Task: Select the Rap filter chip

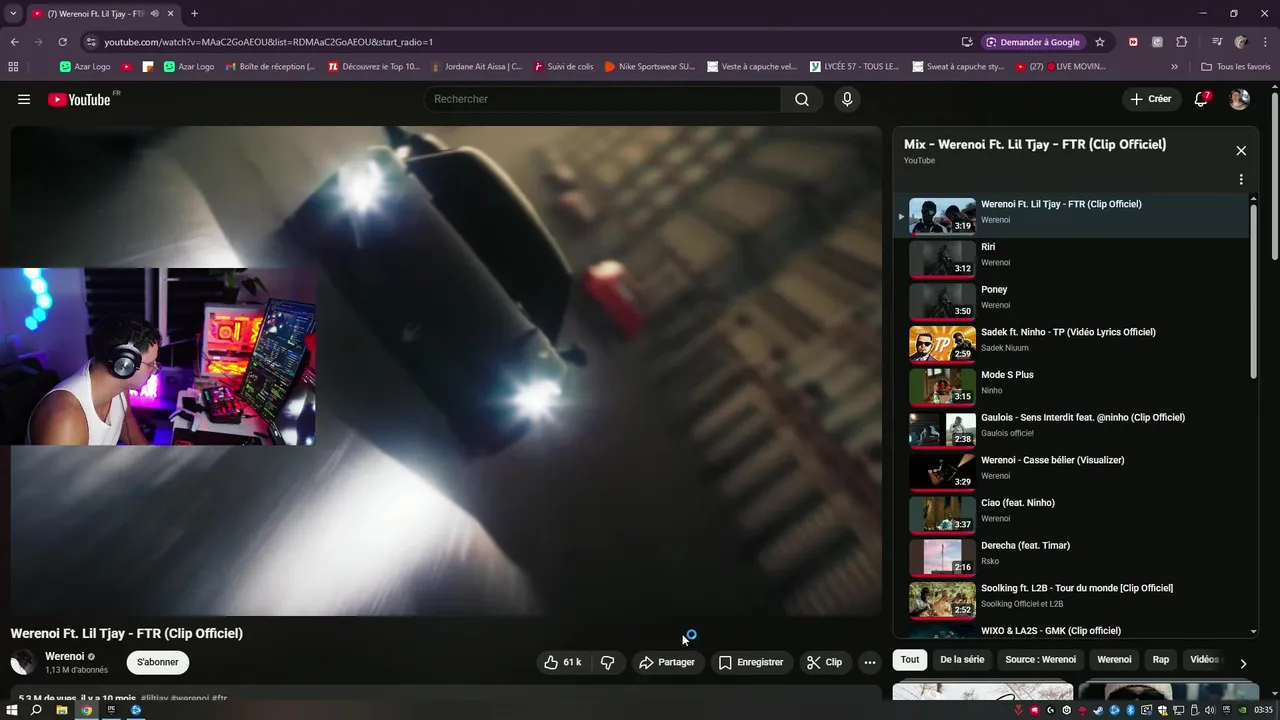Action: [x=1161, y=660]
